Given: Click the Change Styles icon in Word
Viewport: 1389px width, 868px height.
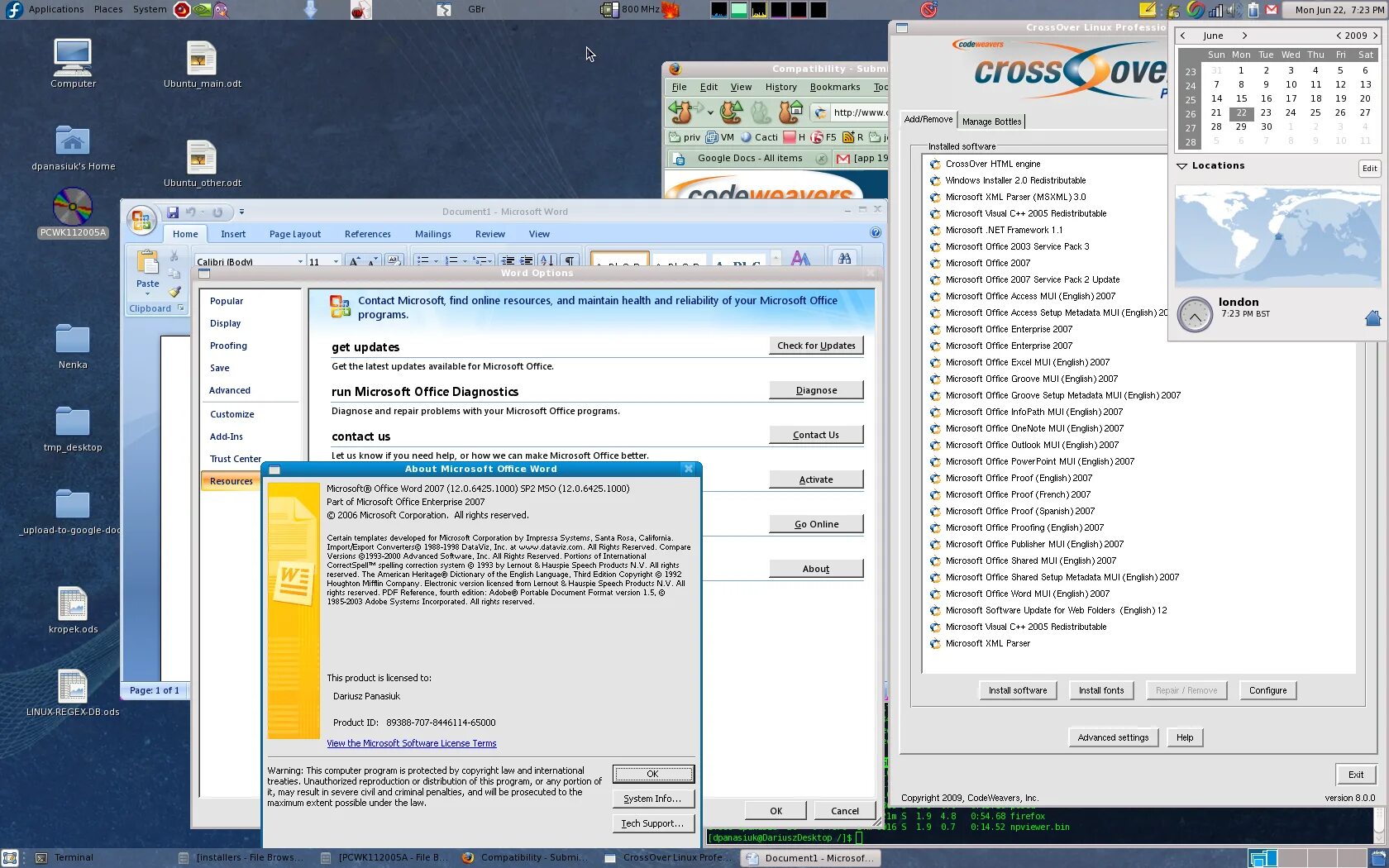Looking at the screenshot, I should pyautogui.click(x=800, y=258).
